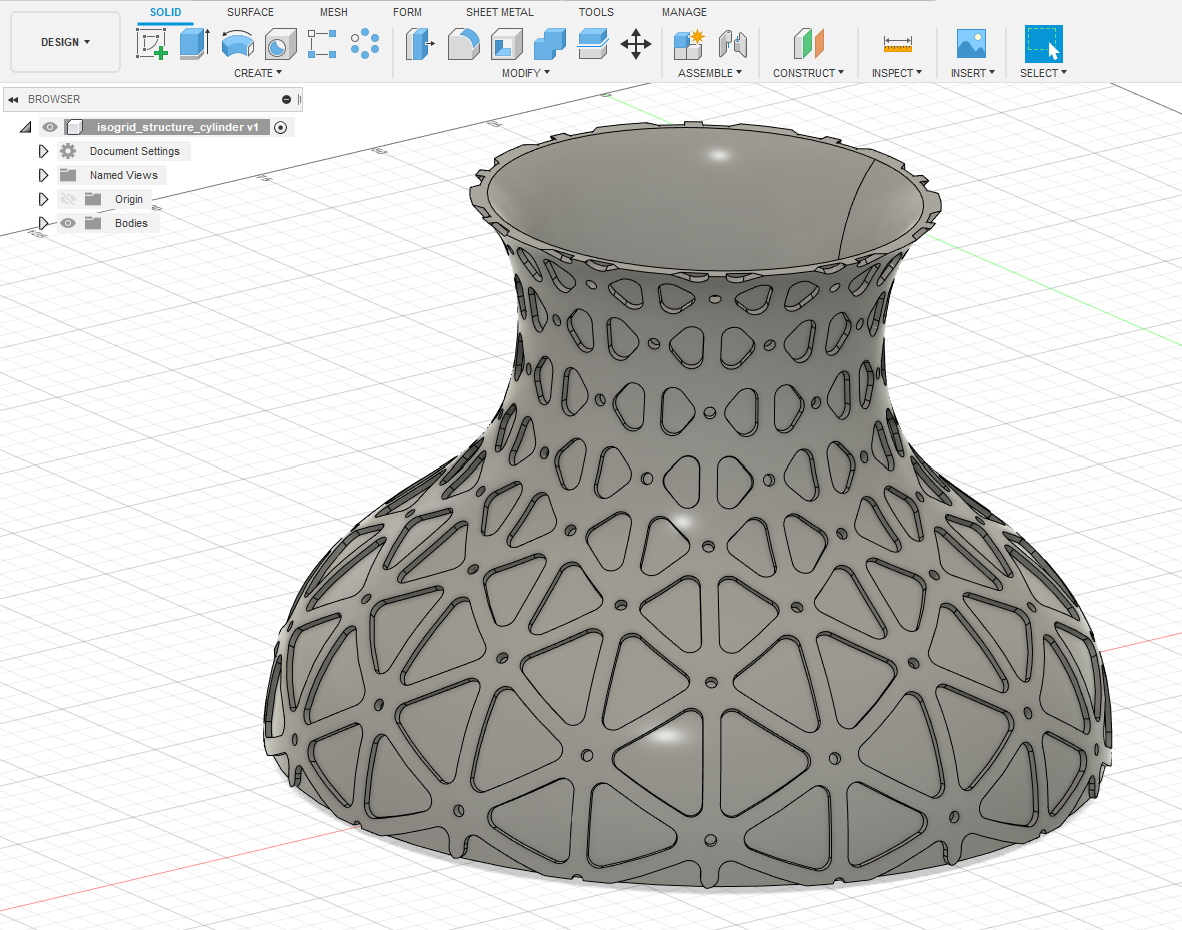Show the hidden Origin folder
The image size is (1182, 930).
tap(68, 199)
